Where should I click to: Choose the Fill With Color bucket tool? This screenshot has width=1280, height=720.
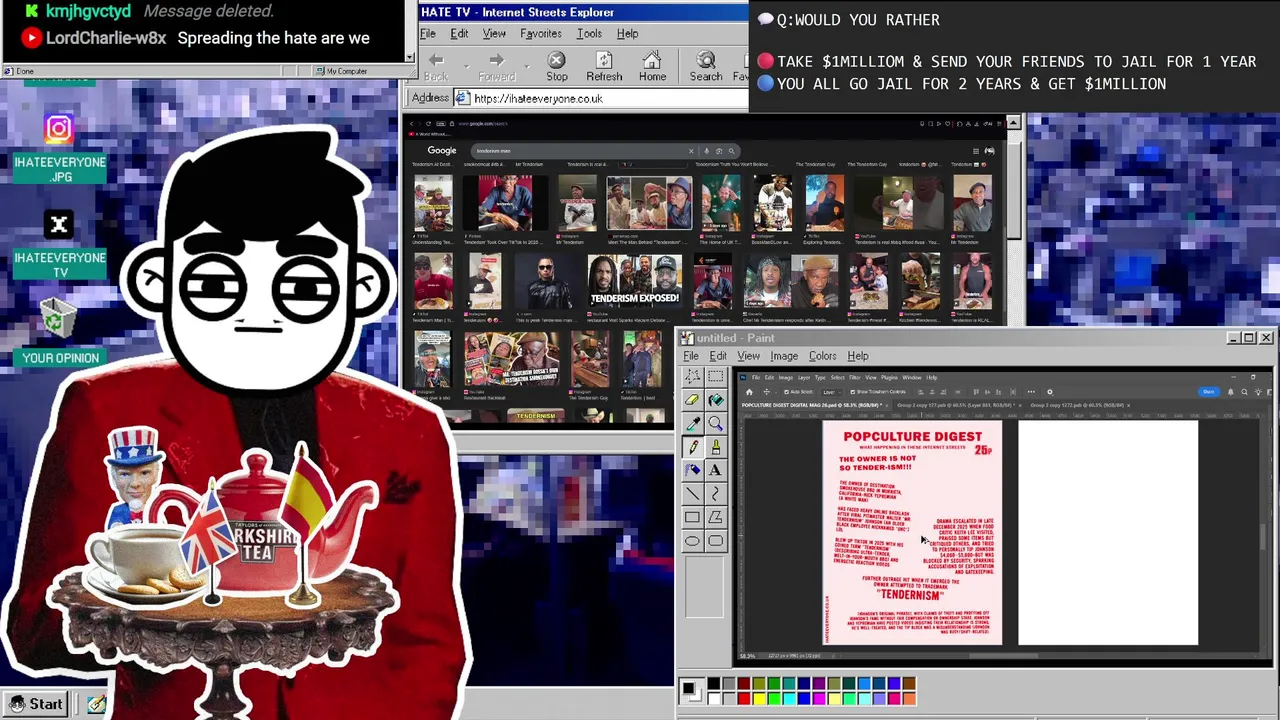(x=715, y=399)
